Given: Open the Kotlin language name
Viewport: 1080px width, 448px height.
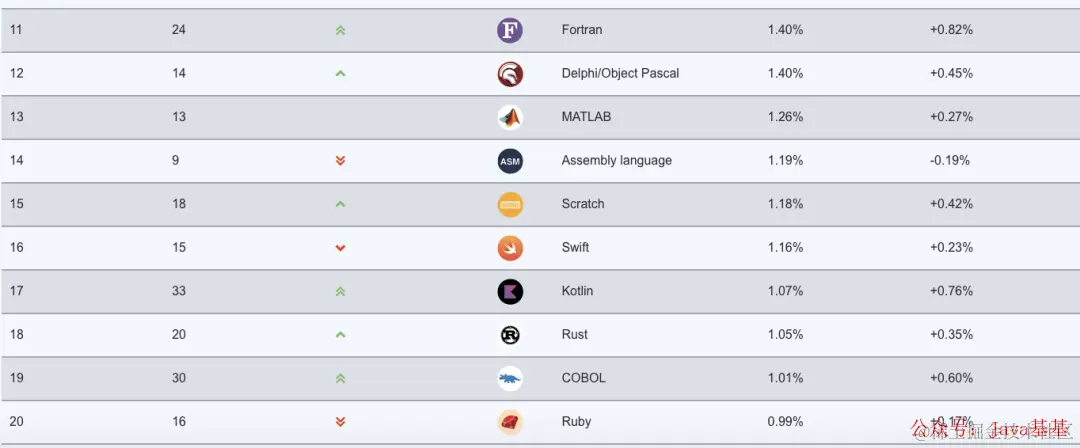Looking at the screenshot, I should pos(577,291).
